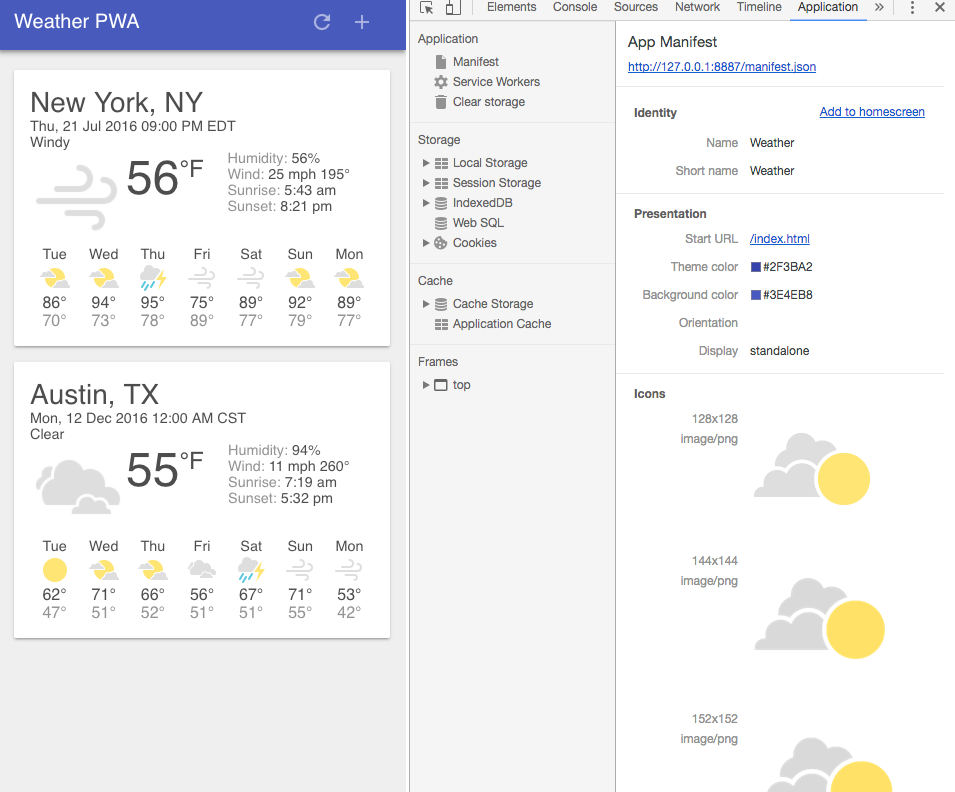Screen dimensions: 955x792
Task: Select the inspect element cursor icon
Action: (427, 7)
